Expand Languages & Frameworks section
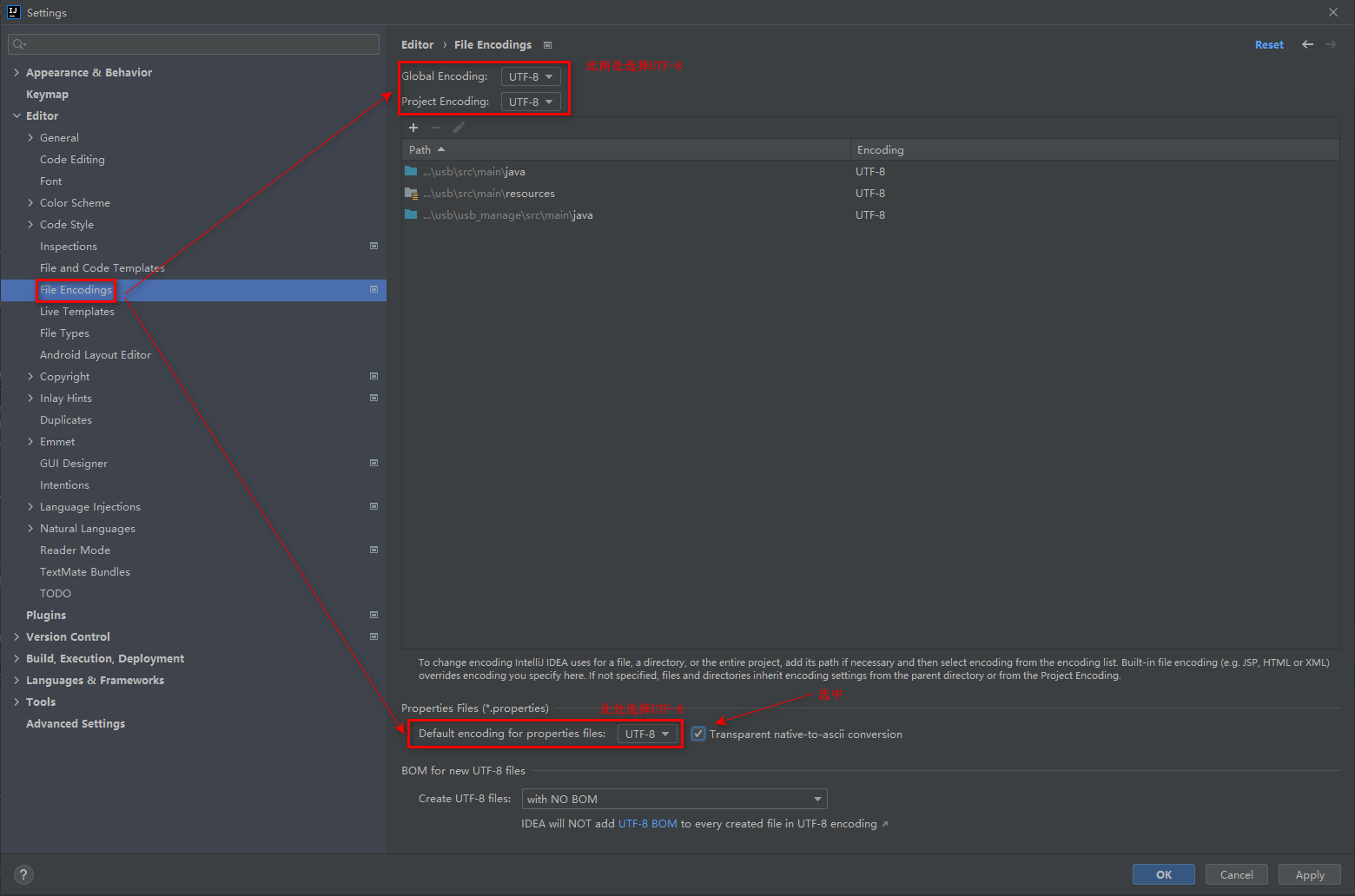 (x=17, y=680)
